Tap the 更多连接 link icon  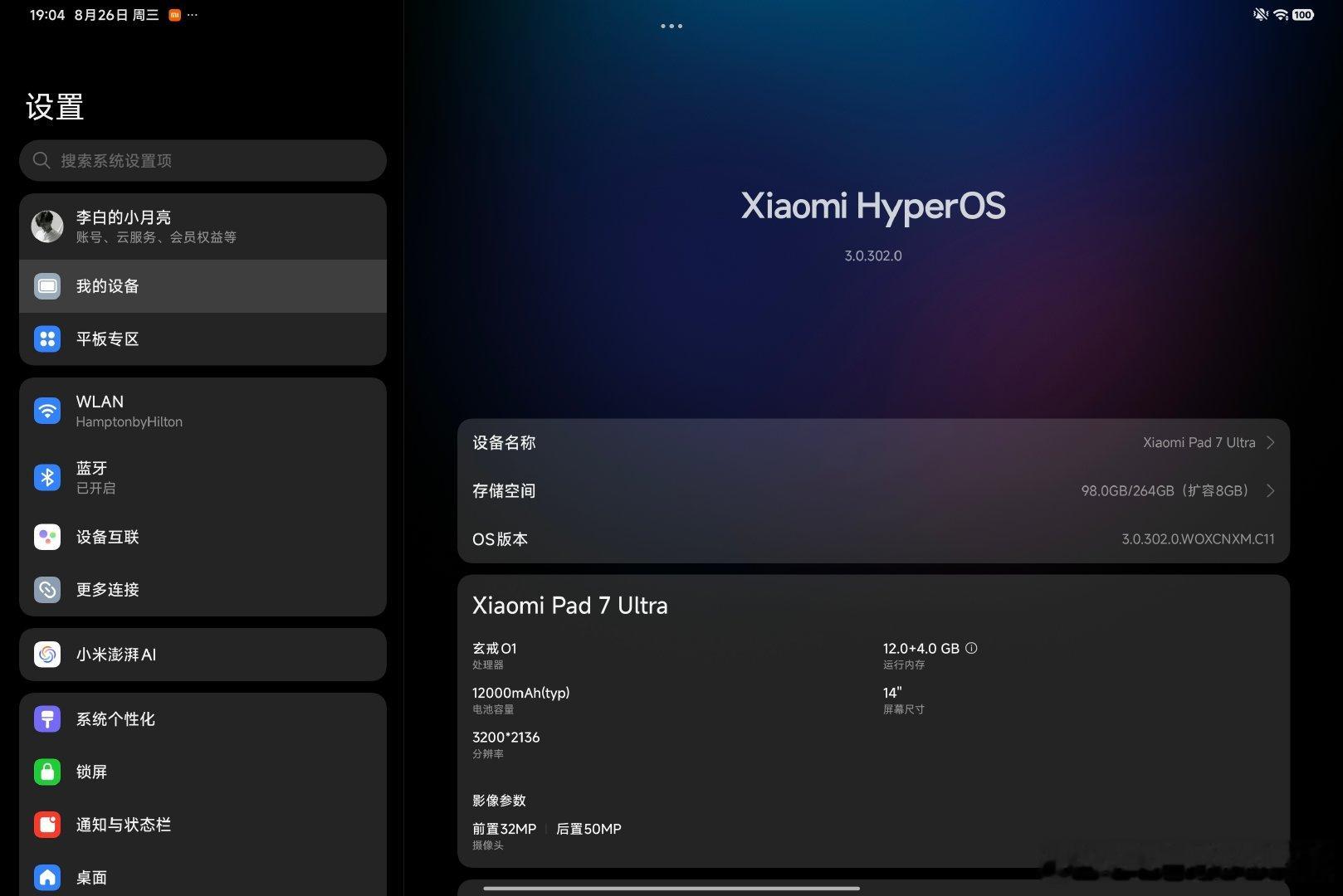[x=47, y=590]
